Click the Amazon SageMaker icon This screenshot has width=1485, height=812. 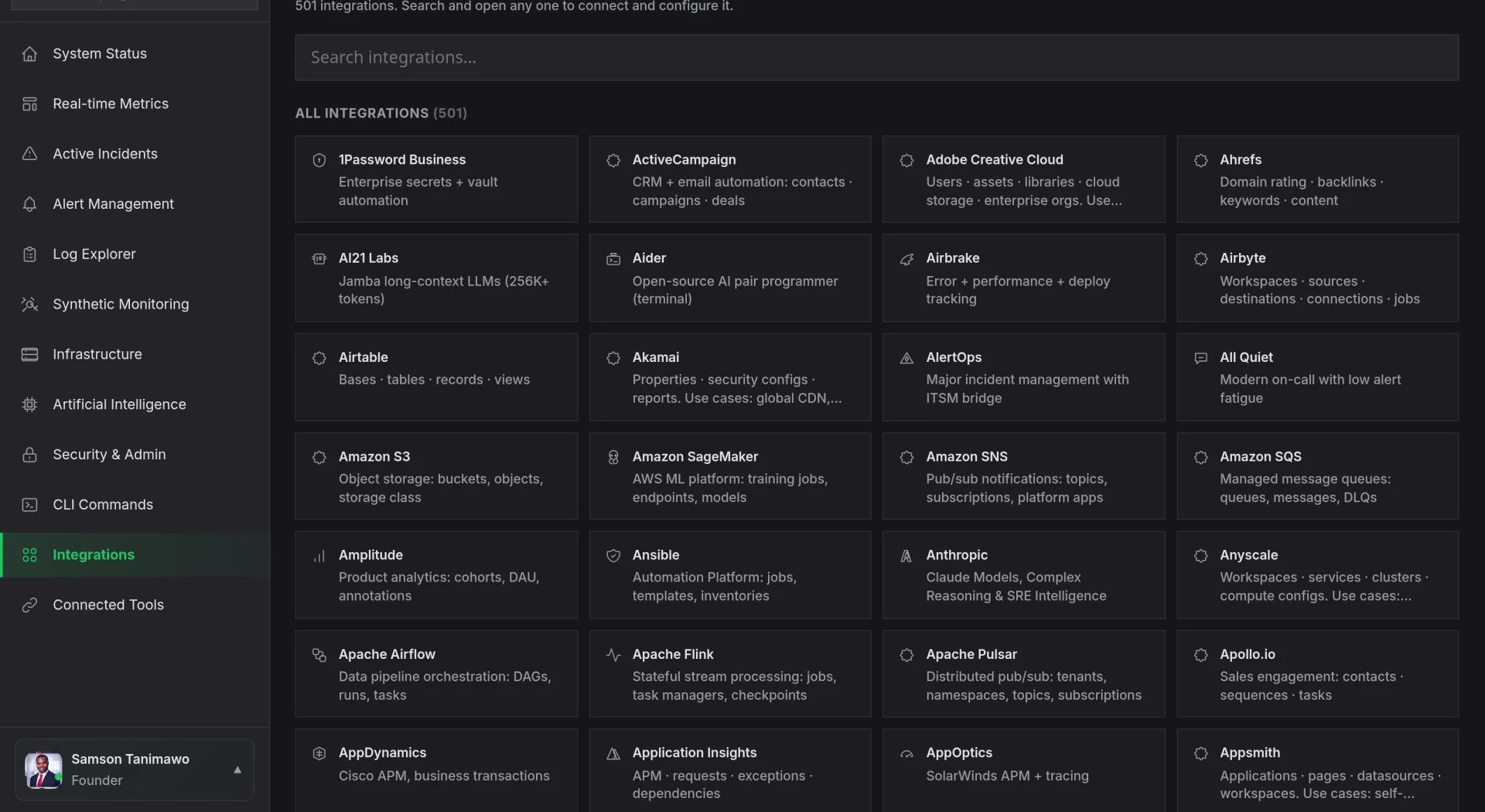pyautogui.click(x=613, y=457)
